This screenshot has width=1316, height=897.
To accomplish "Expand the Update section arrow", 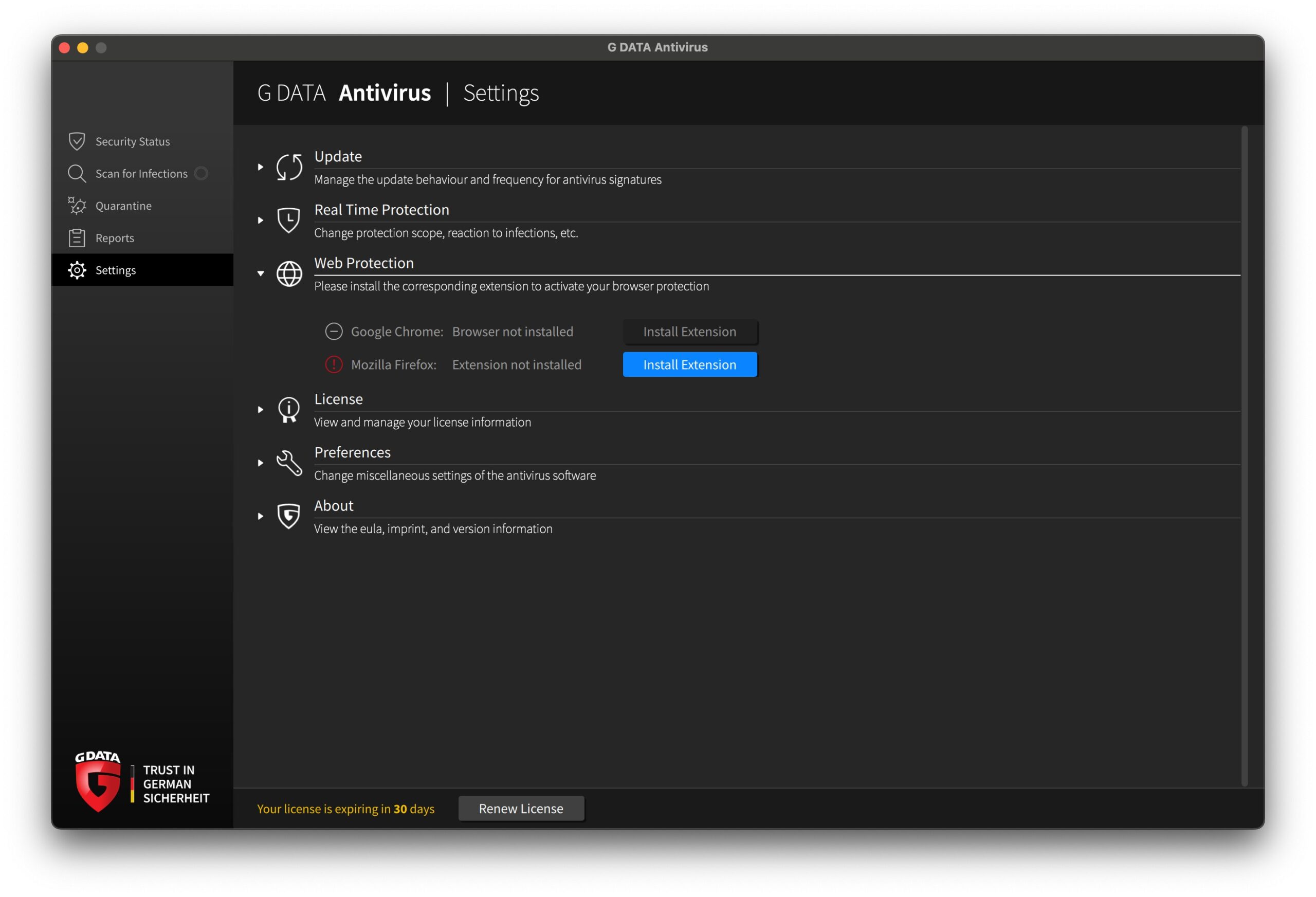I will (261, 167).
